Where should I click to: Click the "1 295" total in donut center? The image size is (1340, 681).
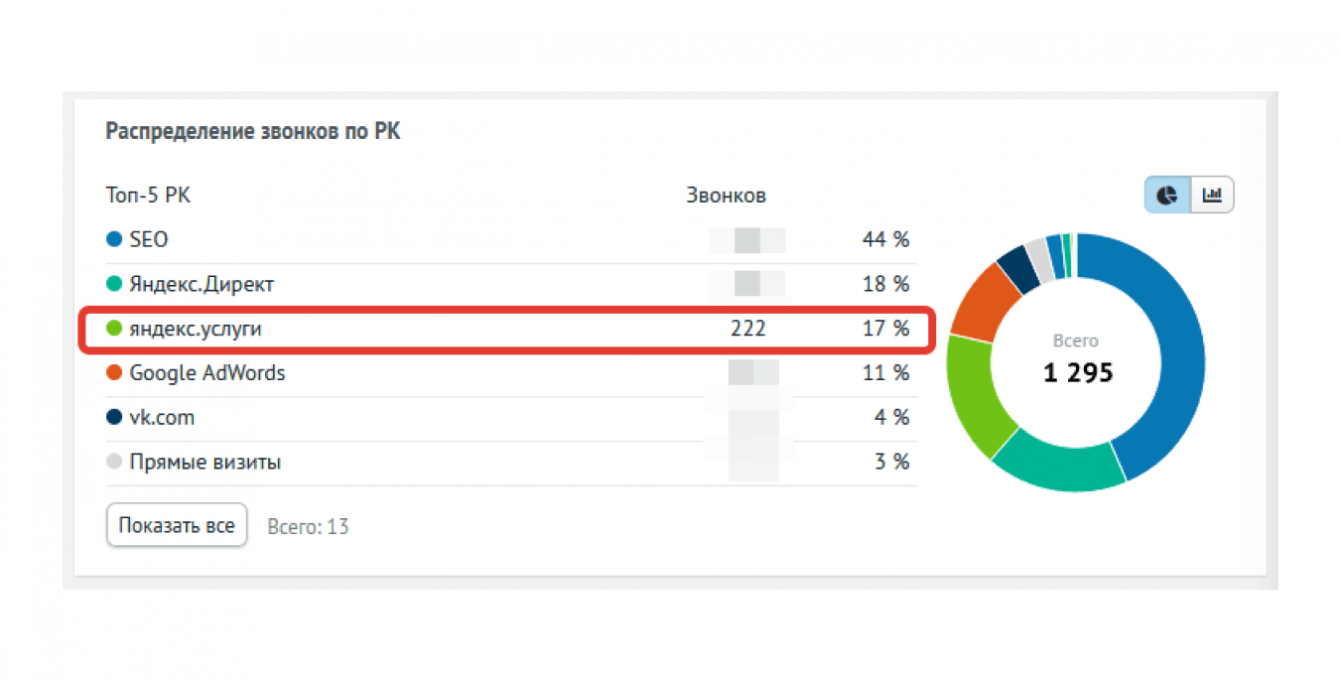click(1077, 373)
